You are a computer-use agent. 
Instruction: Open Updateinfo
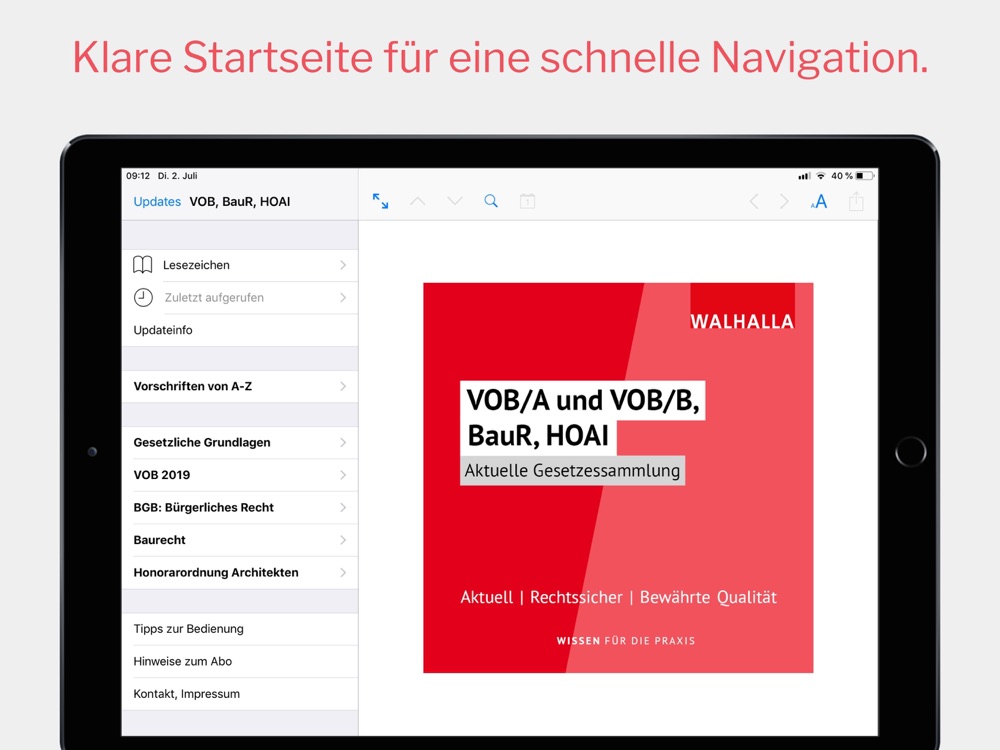[x=240, y=330]
